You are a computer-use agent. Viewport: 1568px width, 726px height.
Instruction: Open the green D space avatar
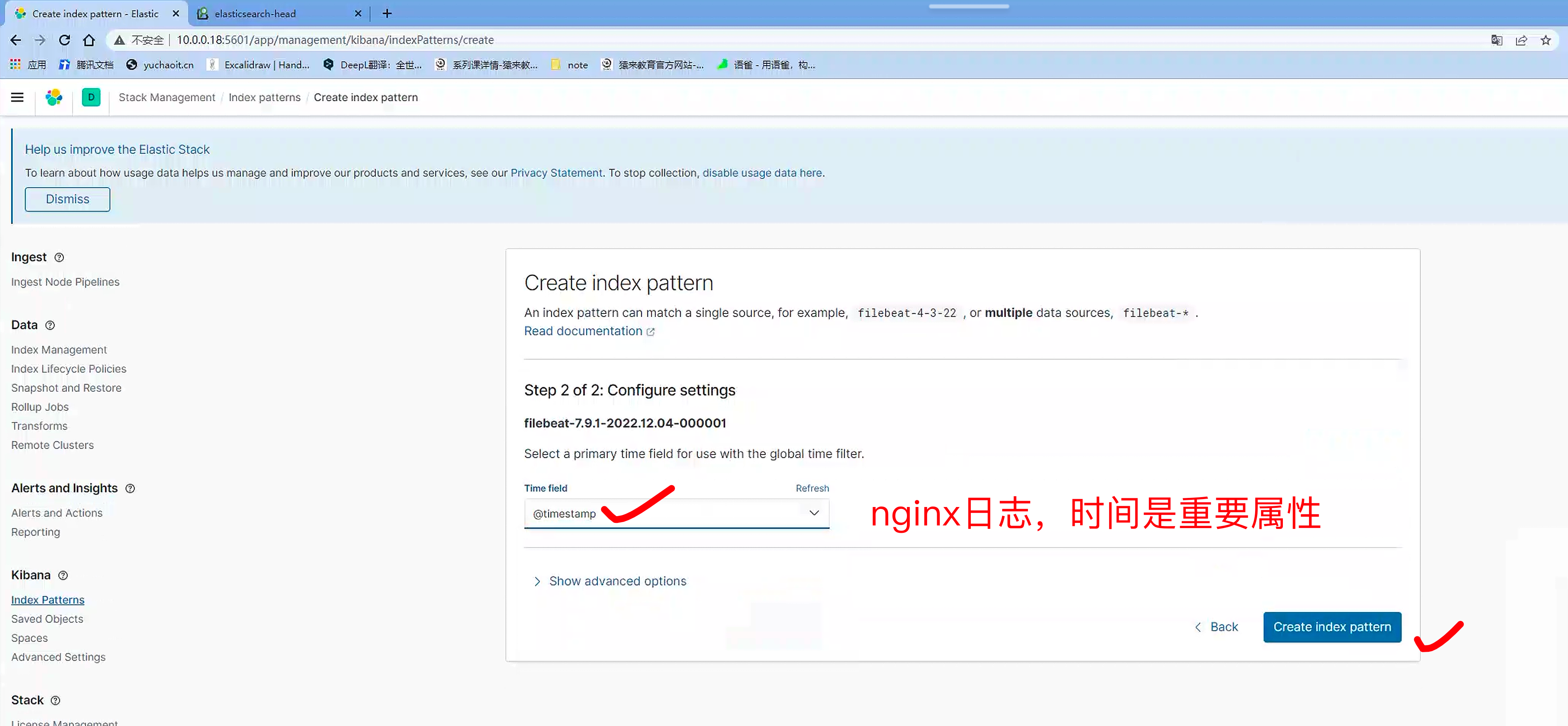click(91, 98)
